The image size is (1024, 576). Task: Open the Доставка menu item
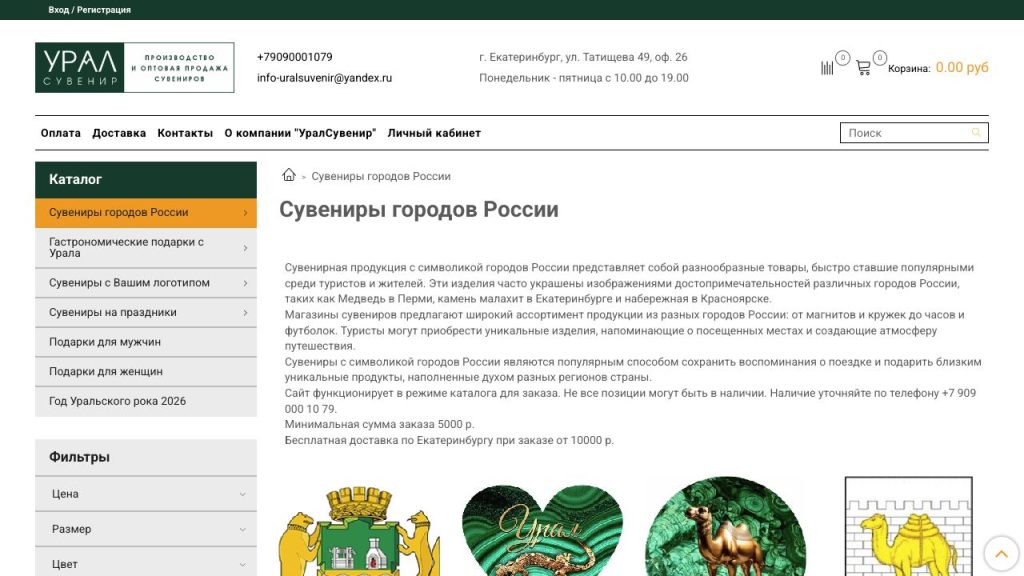click(x=119, y=133)
